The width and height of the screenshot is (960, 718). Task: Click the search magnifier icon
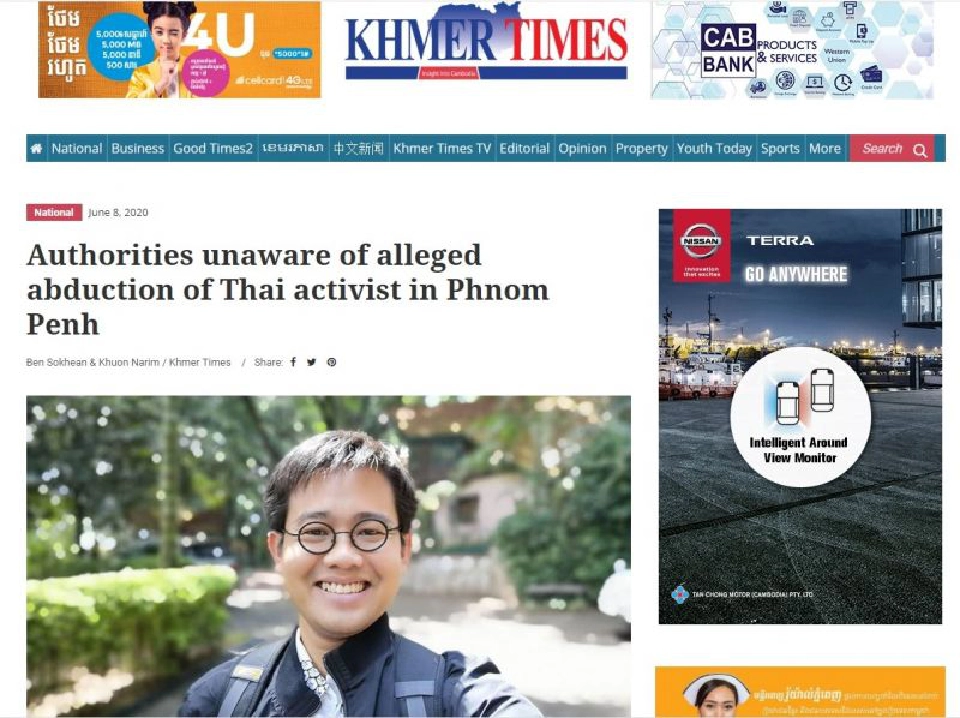(x=920, y=150)
